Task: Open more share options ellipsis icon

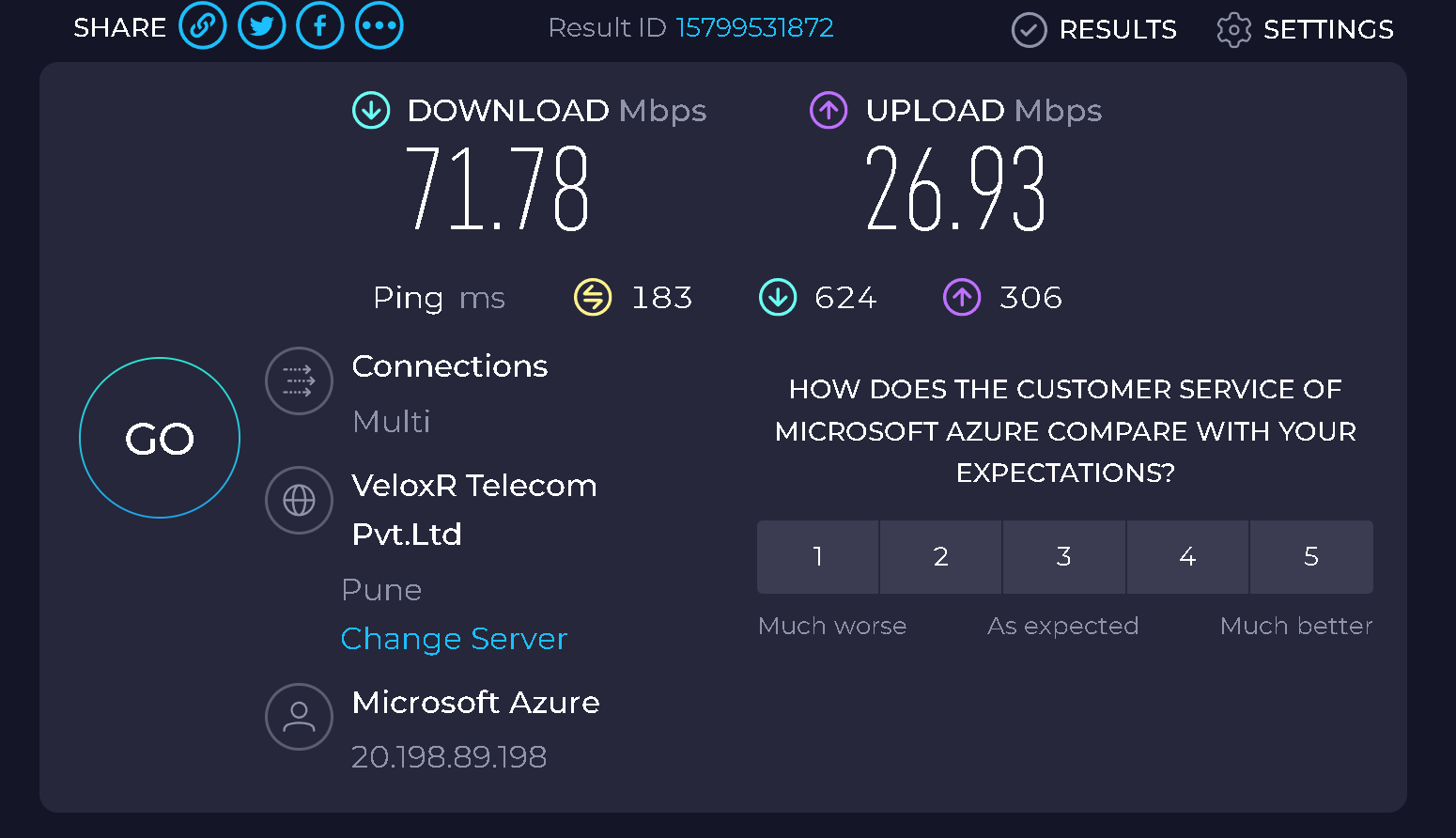Action: pos(379,25)
